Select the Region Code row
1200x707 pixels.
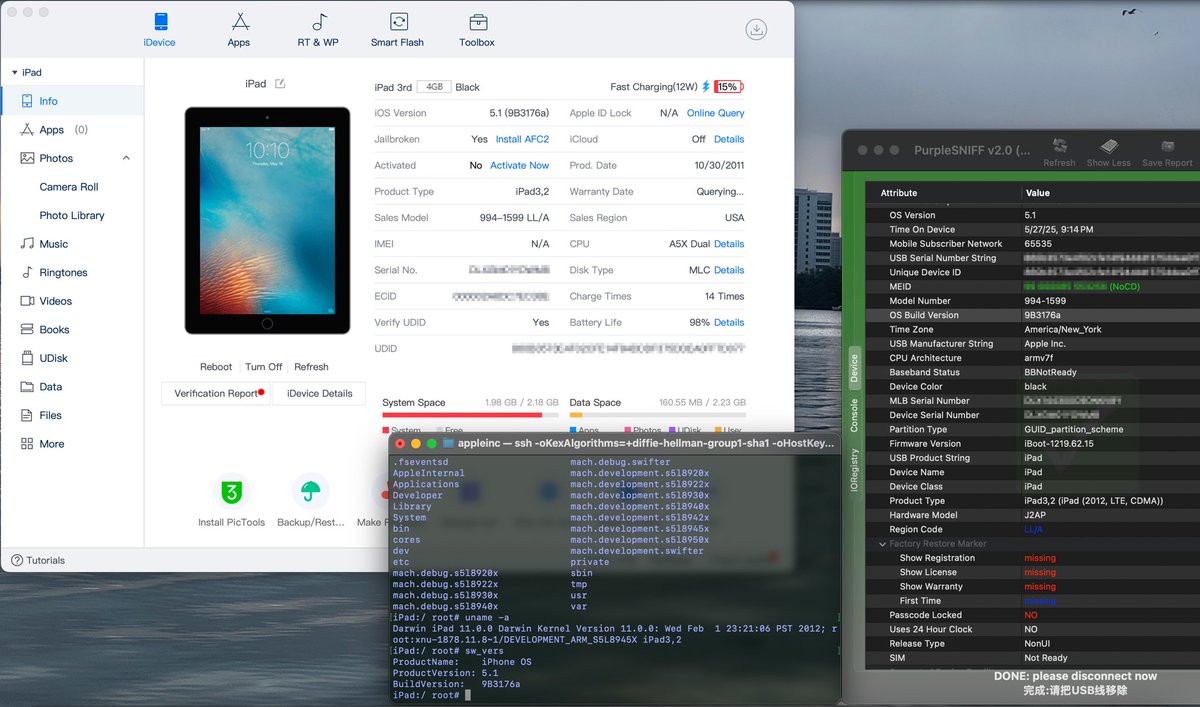(1031, 530)
